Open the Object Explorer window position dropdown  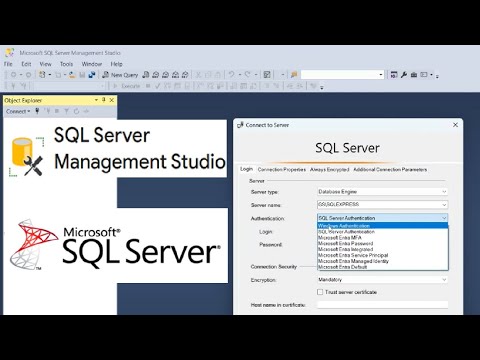pos(96,100)
